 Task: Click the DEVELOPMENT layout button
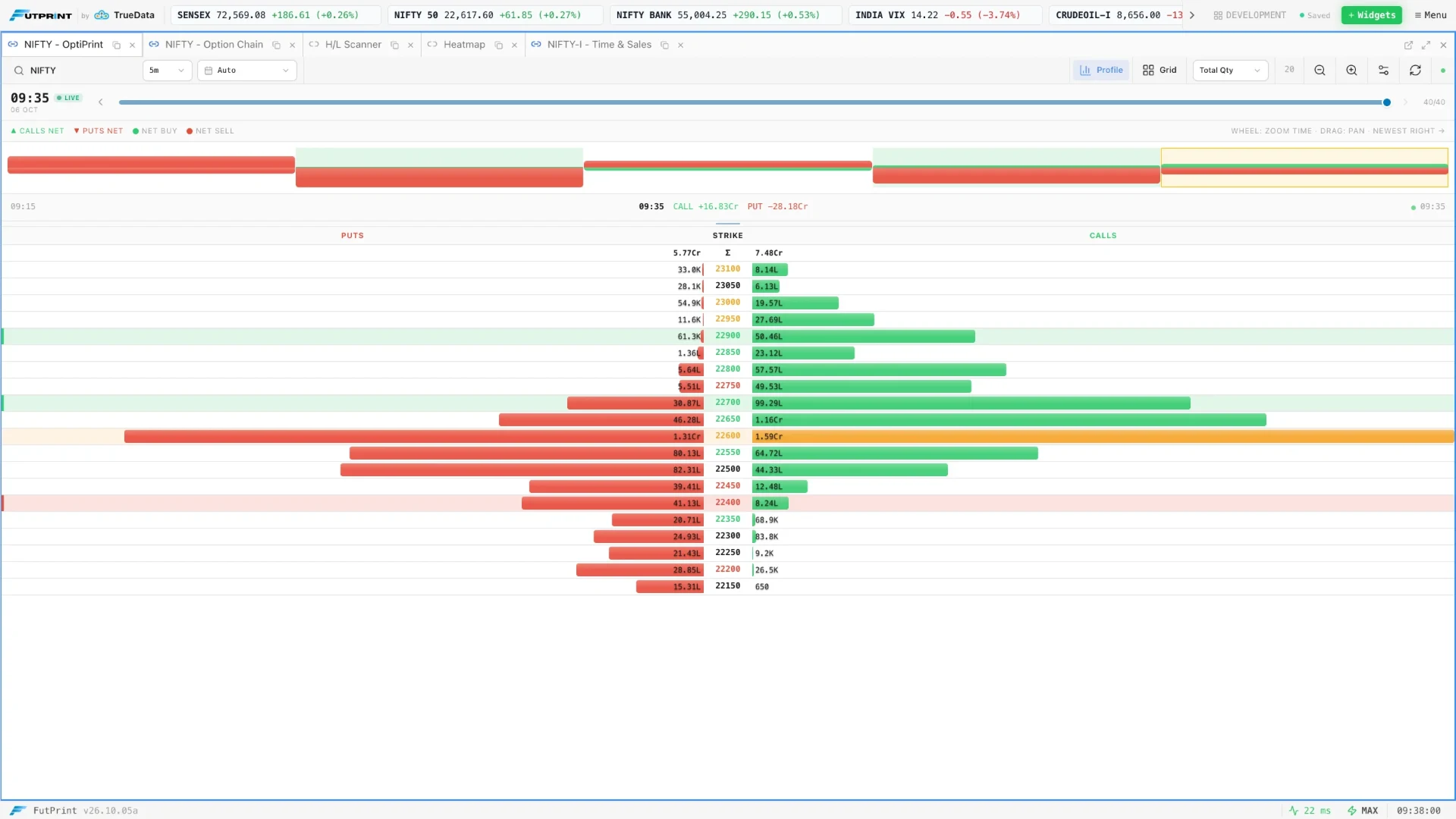[1249, 15]
